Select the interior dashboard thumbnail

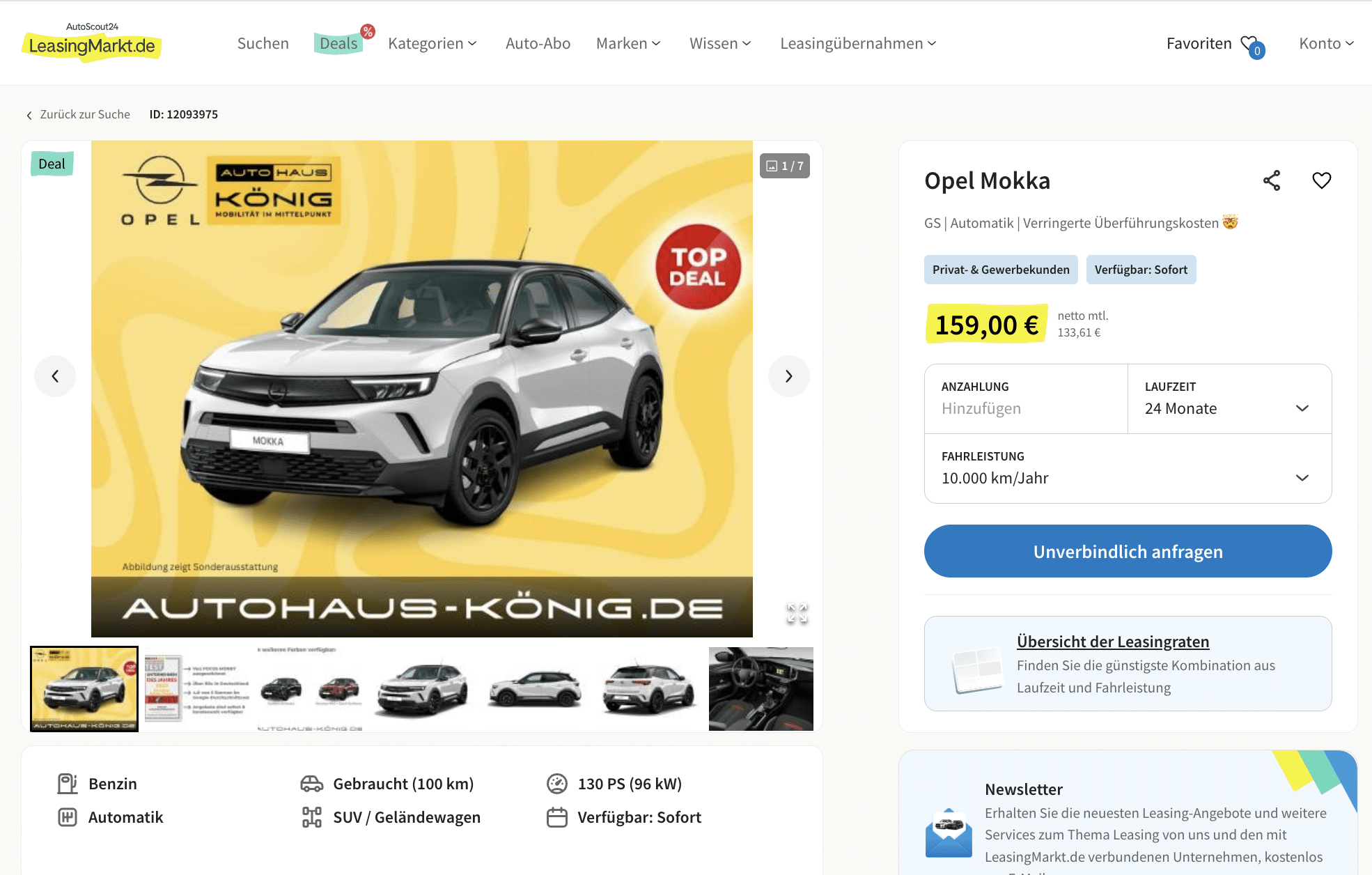[x=761, y=689]
